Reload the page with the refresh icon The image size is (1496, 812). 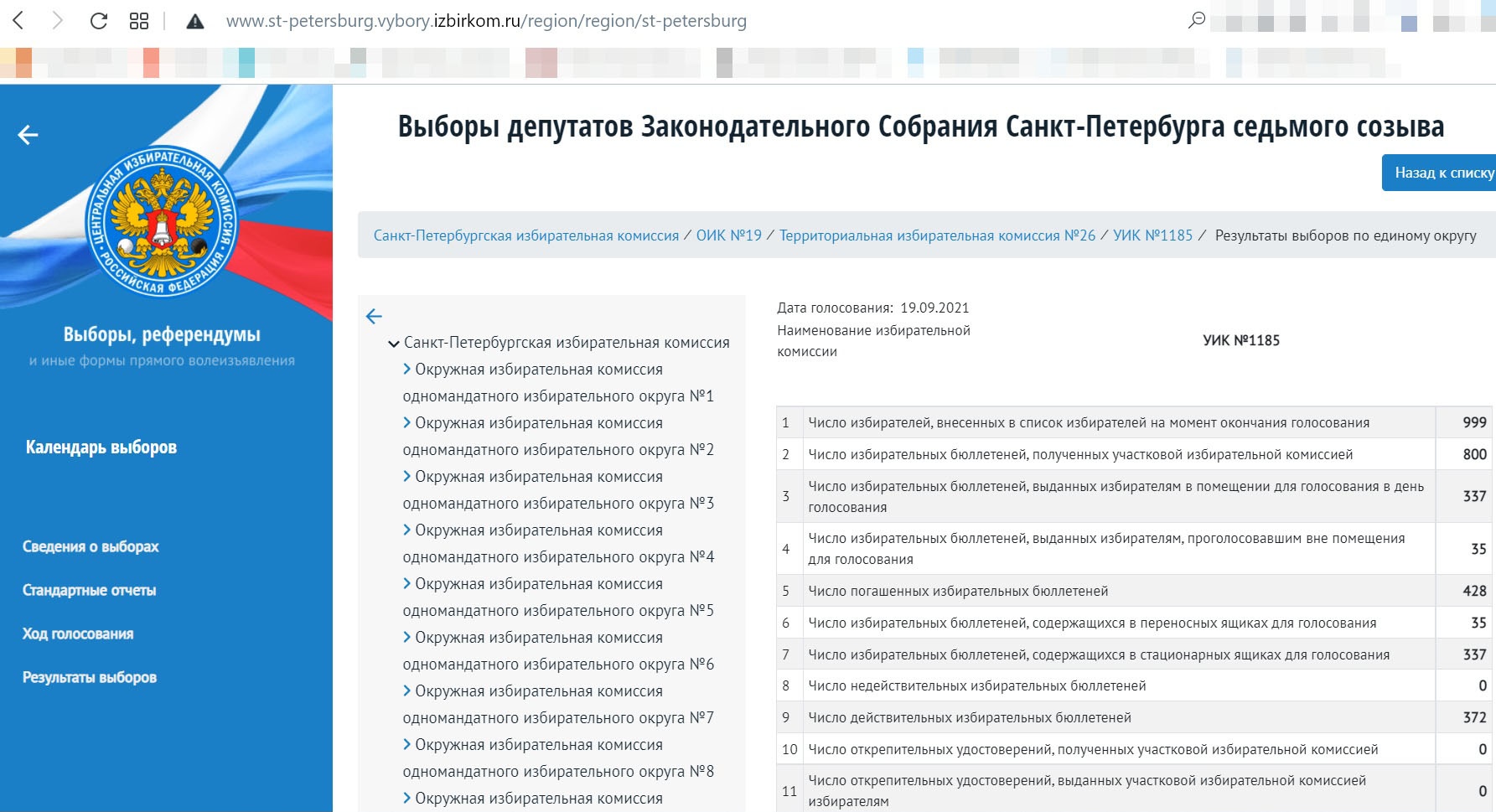click(99, 20)
